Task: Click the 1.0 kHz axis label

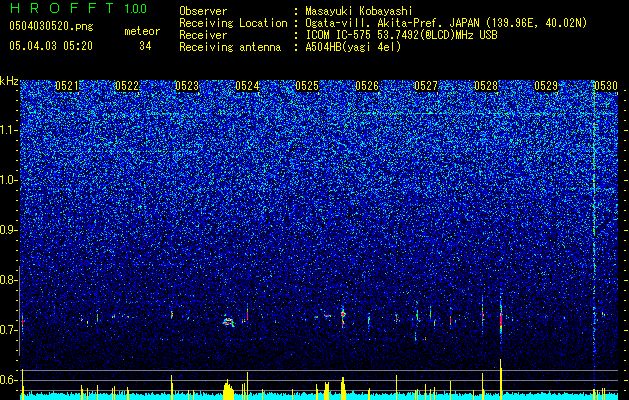Action: [8, 180]
